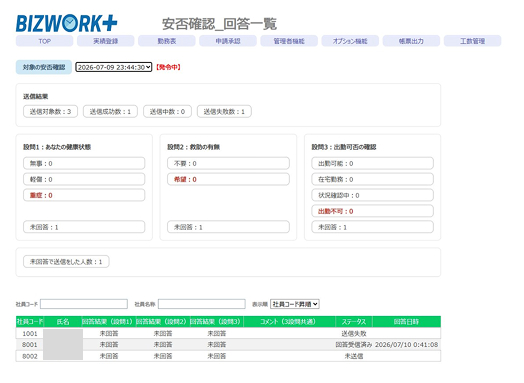Select the 在宅勤務:0 answer filter
Image resolution: width=524 pixels, height=383 pixels.
point(373,179)
